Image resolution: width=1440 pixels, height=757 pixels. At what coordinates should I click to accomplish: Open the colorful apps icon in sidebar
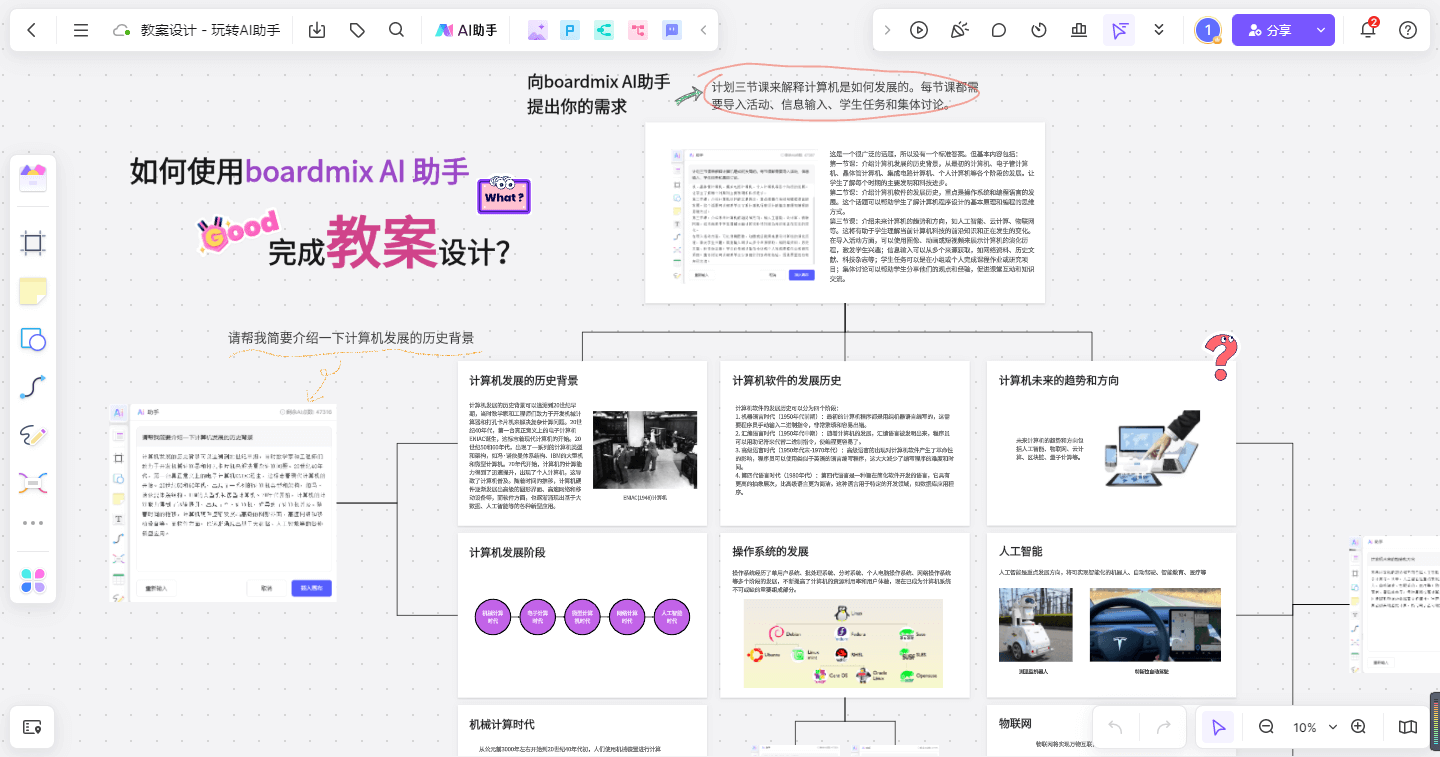[33, 581]
